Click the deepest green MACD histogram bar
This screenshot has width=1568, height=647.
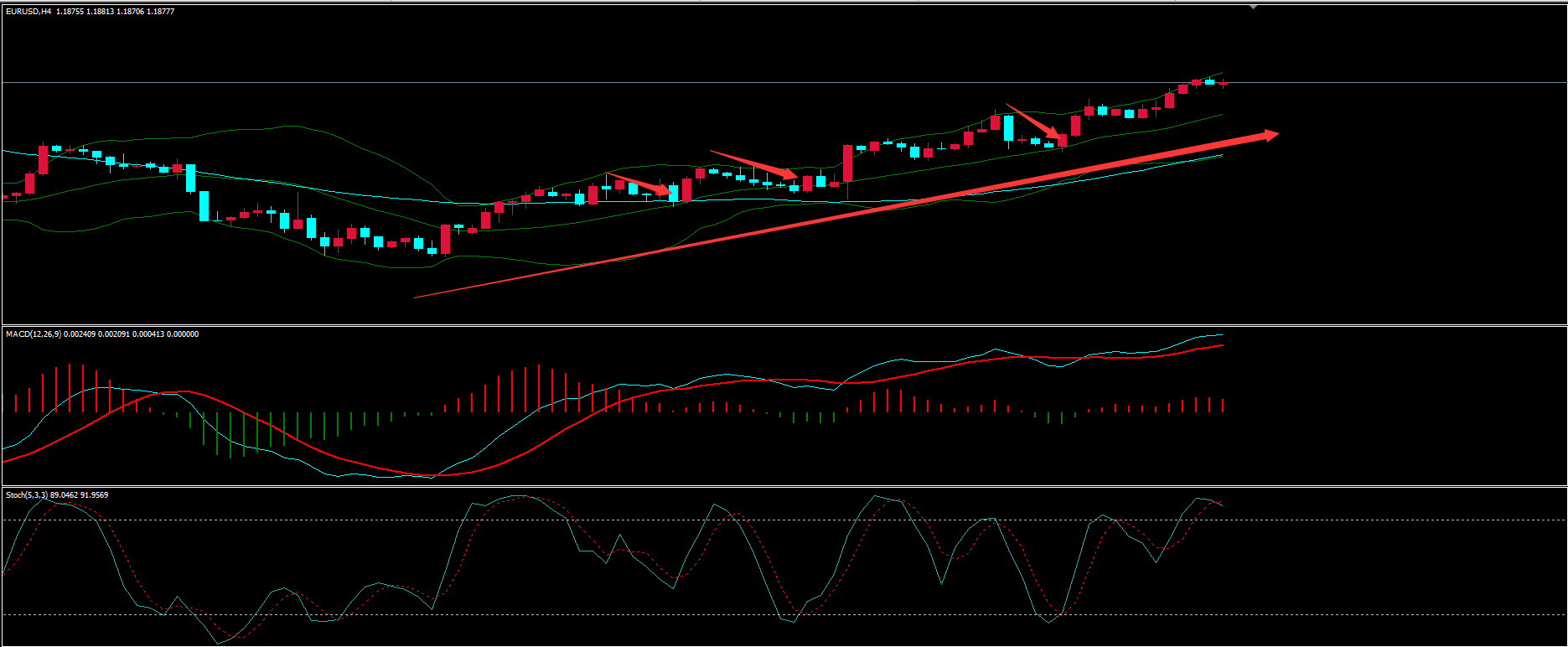[230, 434]
